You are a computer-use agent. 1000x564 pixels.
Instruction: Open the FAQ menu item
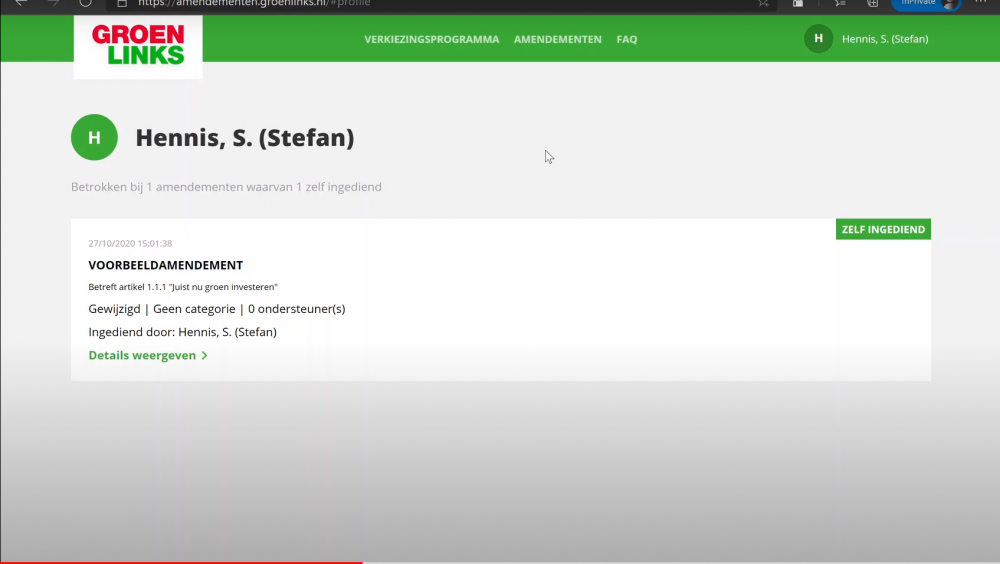pyautogui.click(x=627, y=40)
